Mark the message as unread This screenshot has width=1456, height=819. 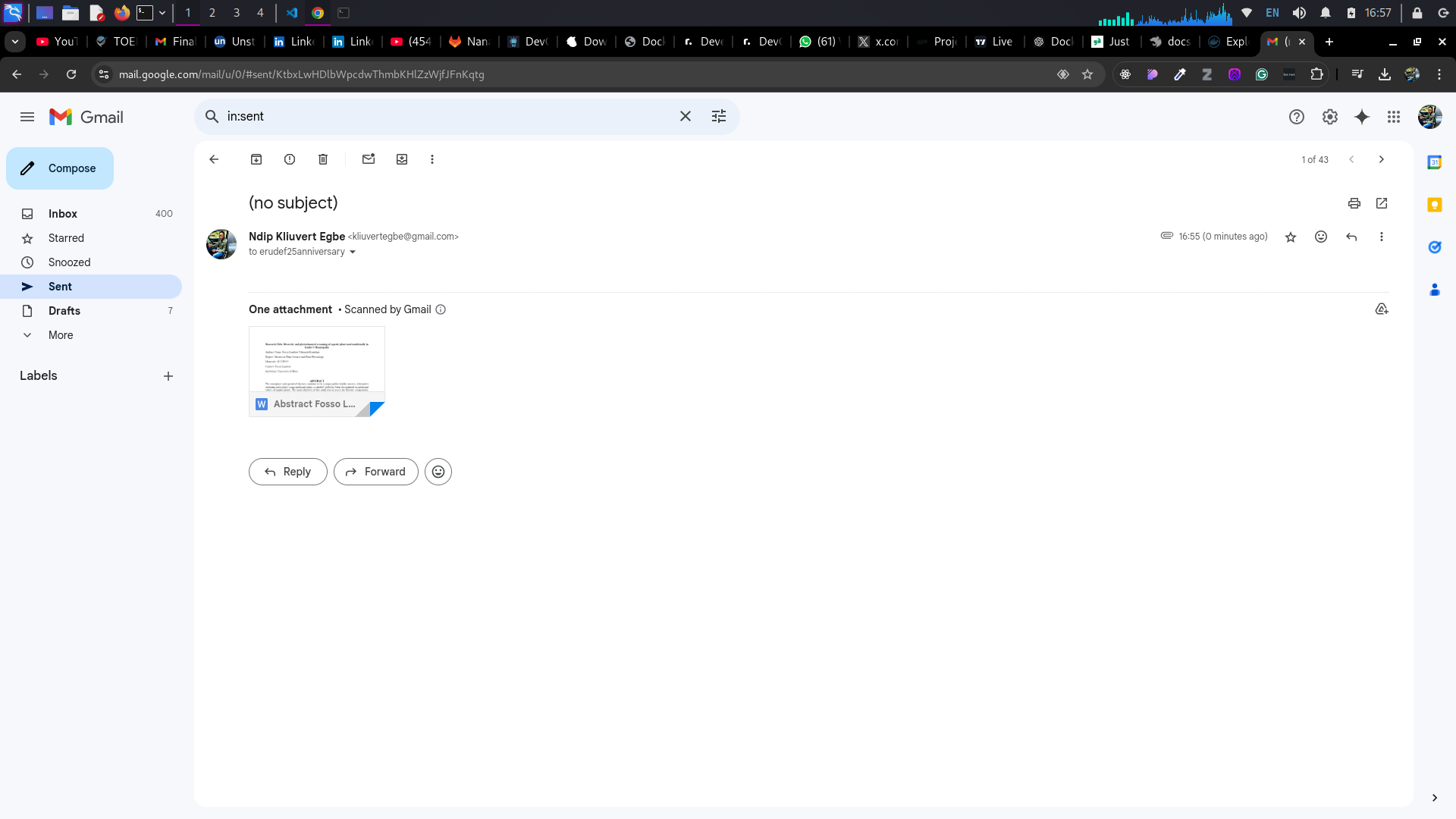(369, 159)
